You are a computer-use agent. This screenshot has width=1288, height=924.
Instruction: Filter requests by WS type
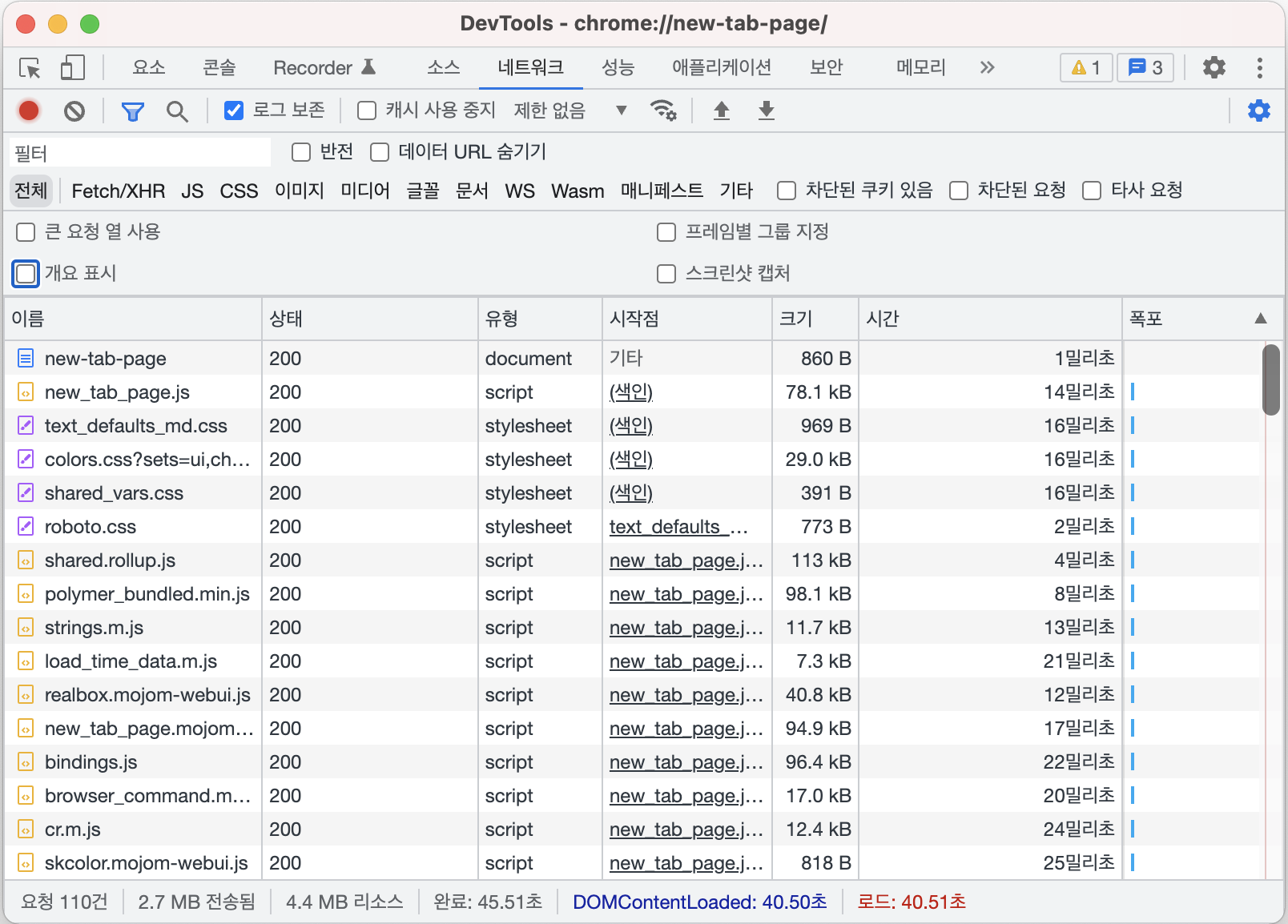(520, 191)
